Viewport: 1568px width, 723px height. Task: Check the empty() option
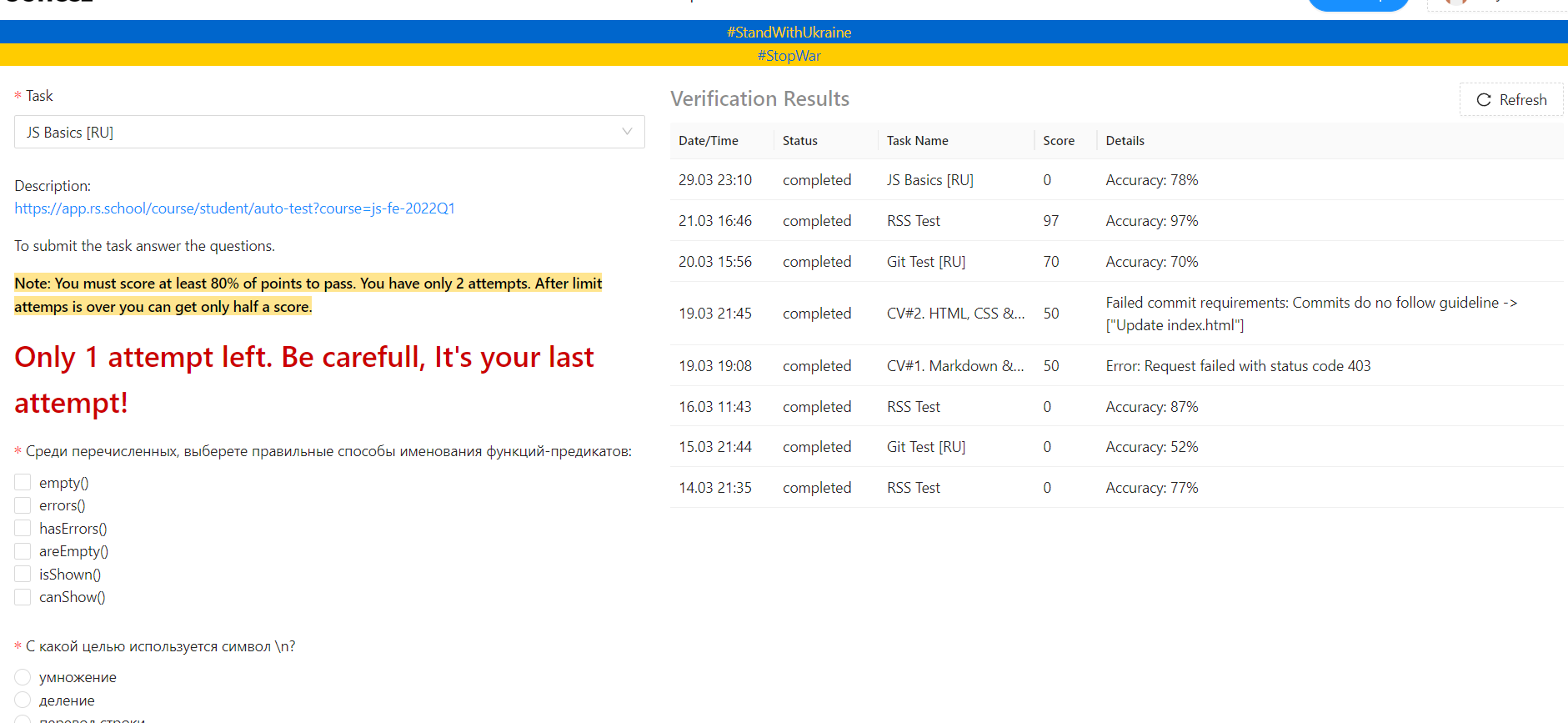click(23, 482)
